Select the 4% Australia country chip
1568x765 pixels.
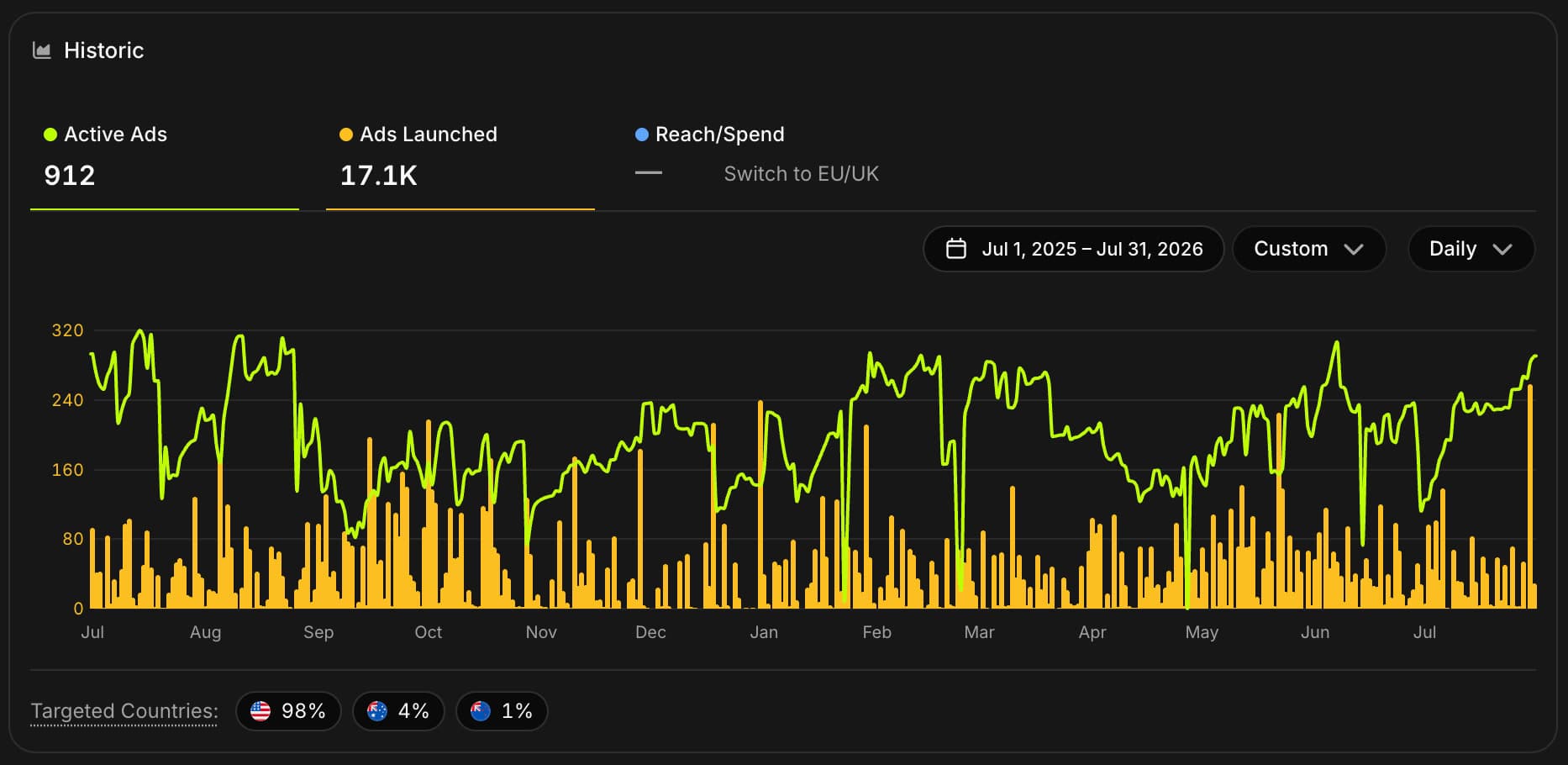click(x=398, y=711)
